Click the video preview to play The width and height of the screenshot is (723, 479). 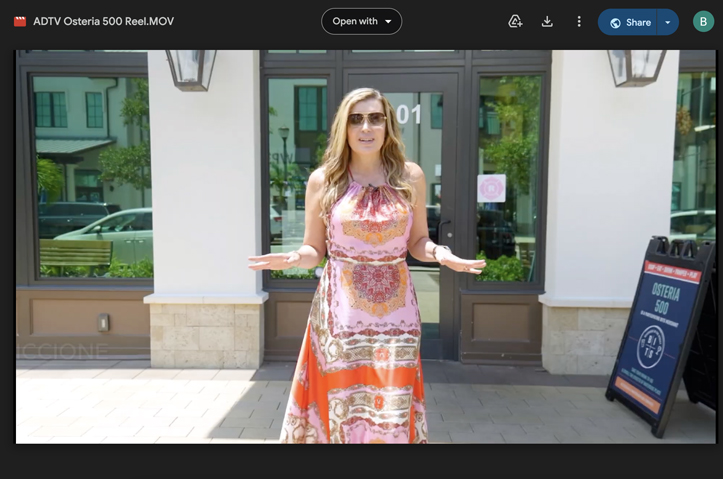point(366,247)
